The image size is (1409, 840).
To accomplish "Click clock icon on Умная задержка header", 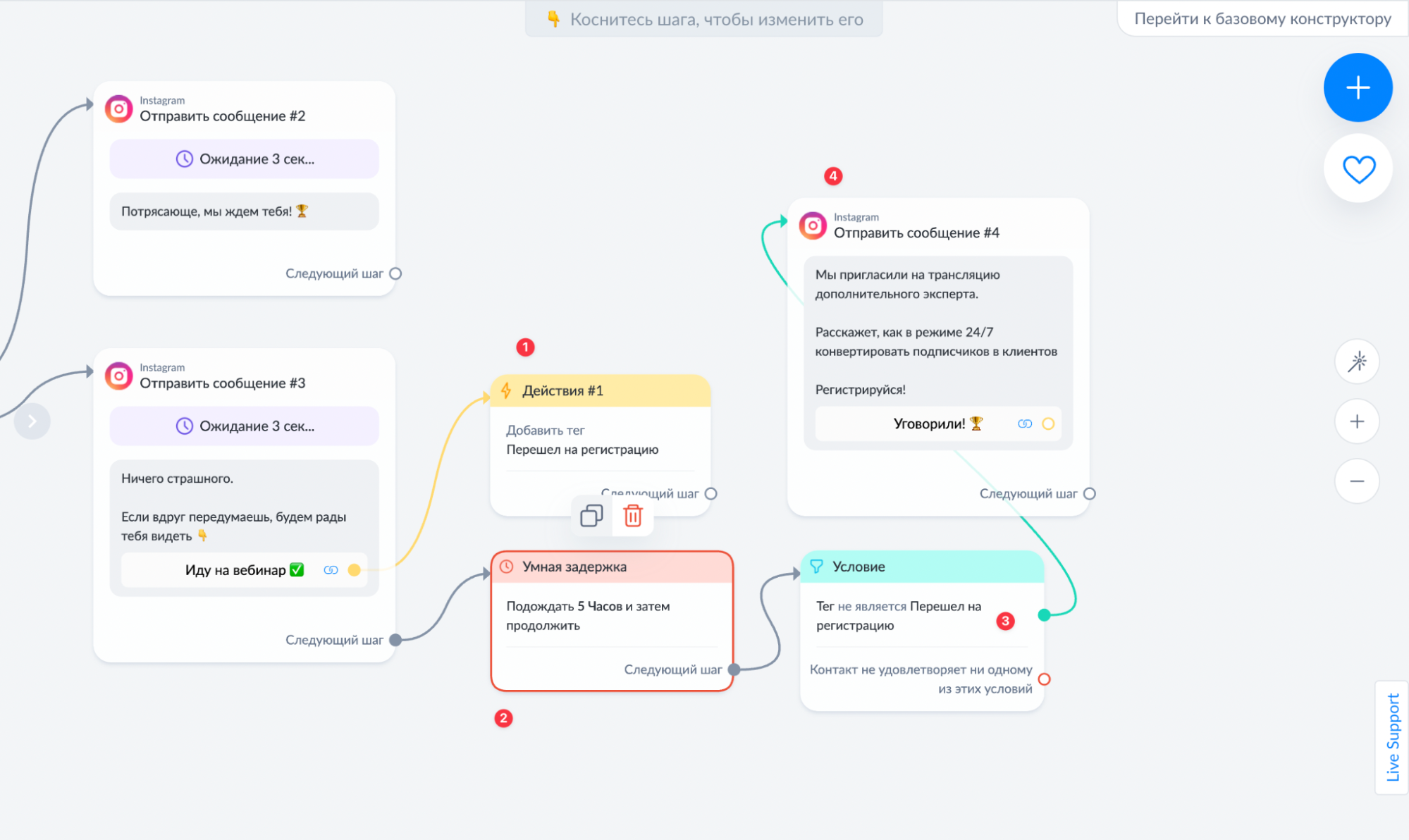I will point(507,567).
